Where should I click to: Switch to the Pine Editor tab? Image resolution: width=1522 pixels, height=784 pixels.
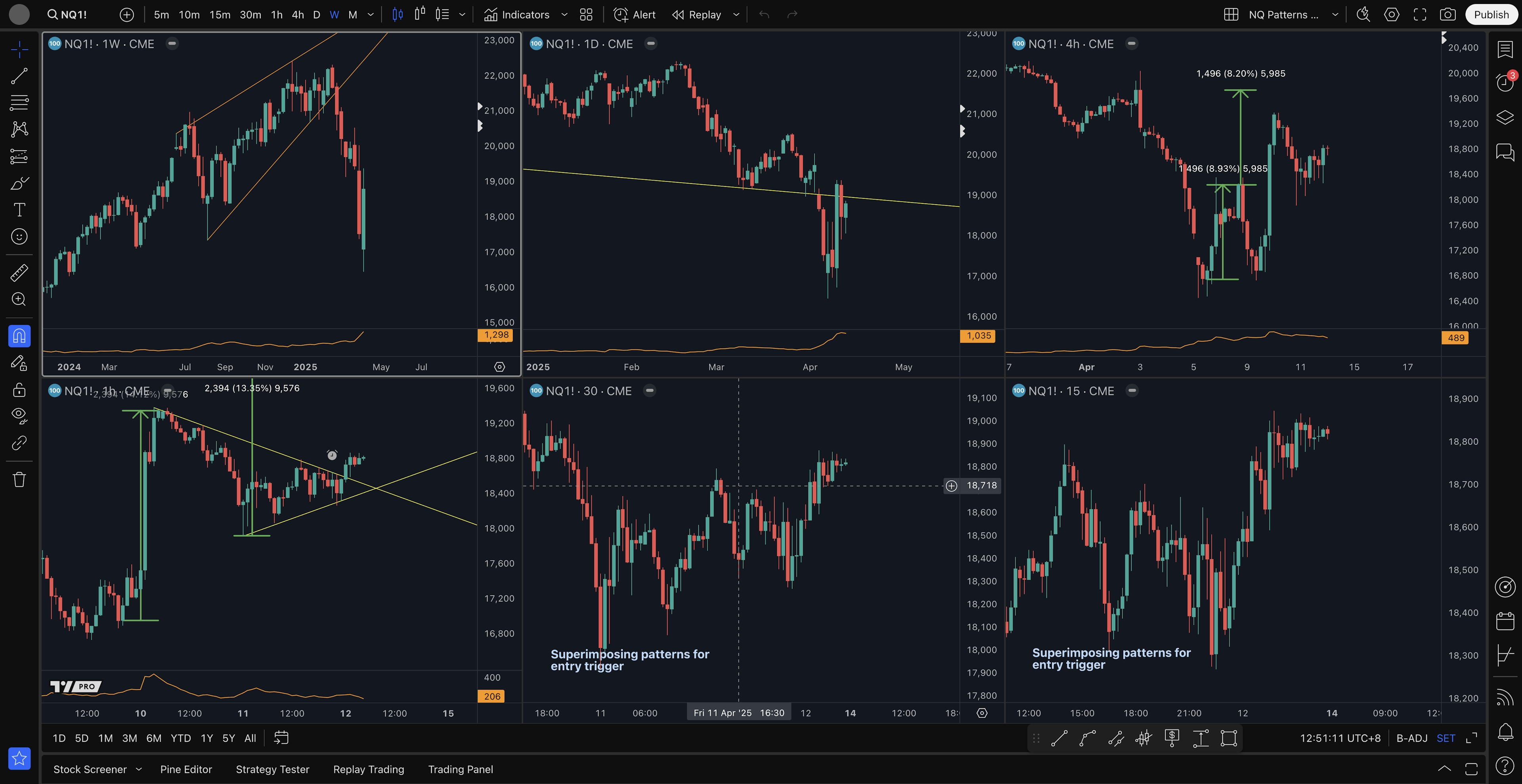185,769
